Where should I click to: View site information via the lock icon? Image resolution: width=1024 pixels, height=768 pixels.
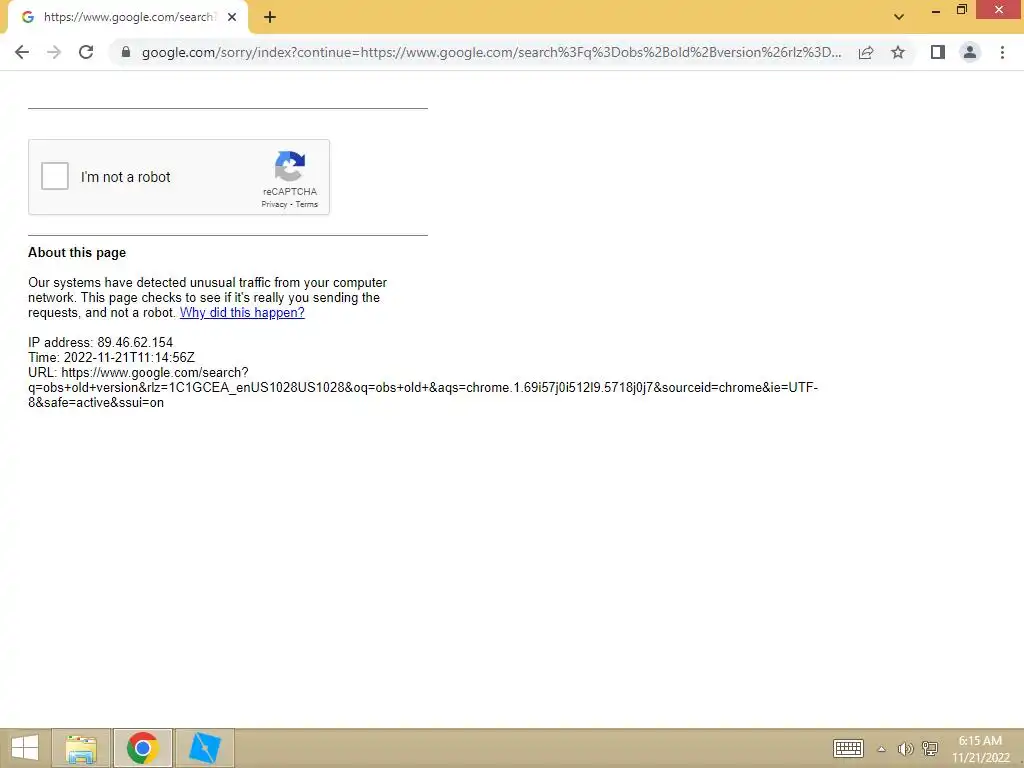point(125,52)
